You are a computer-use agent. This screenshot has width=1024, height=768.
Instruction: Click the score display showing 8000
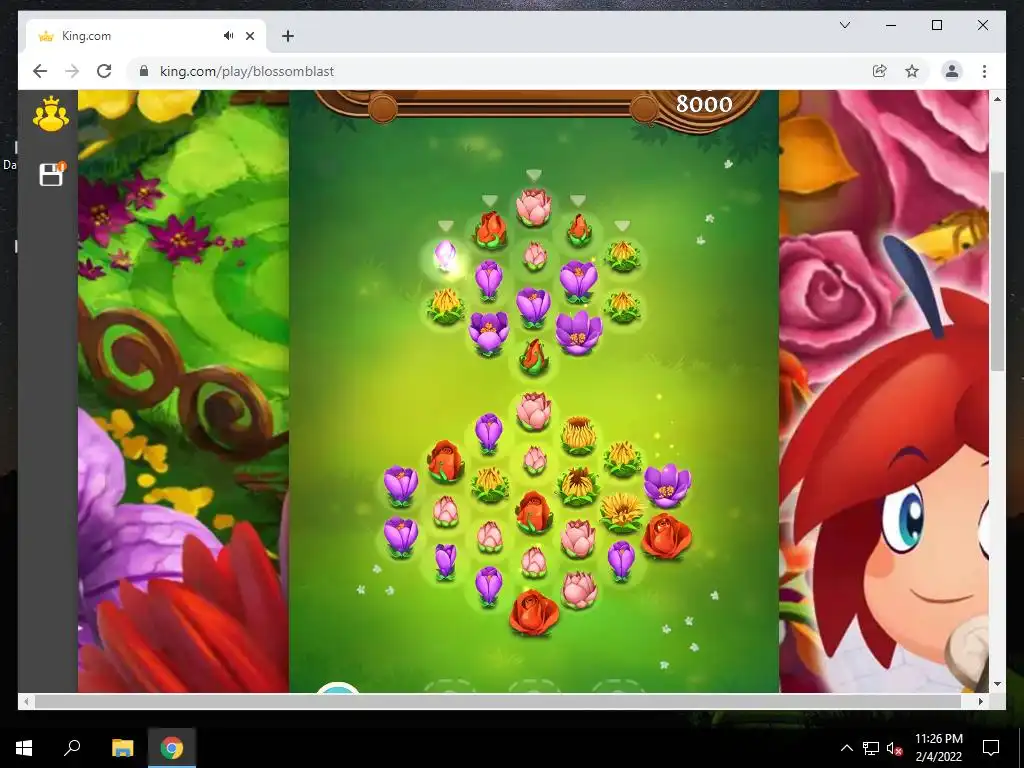pos(704,104)
